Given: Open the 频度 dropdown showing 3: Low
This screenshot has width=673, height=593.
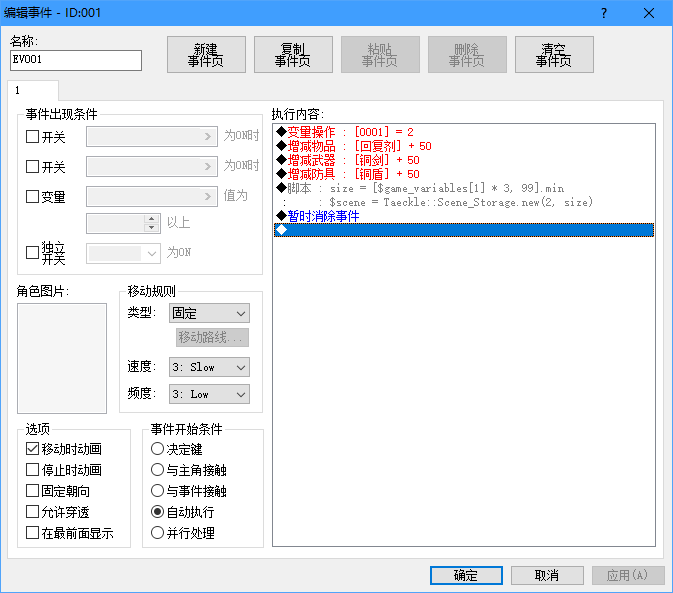Looking at the screenshot, I should click(209, 394).
